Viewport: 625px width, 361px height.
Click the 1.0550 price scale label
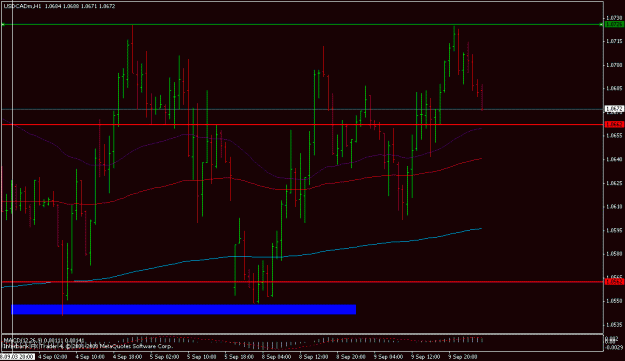coord(614,301)
